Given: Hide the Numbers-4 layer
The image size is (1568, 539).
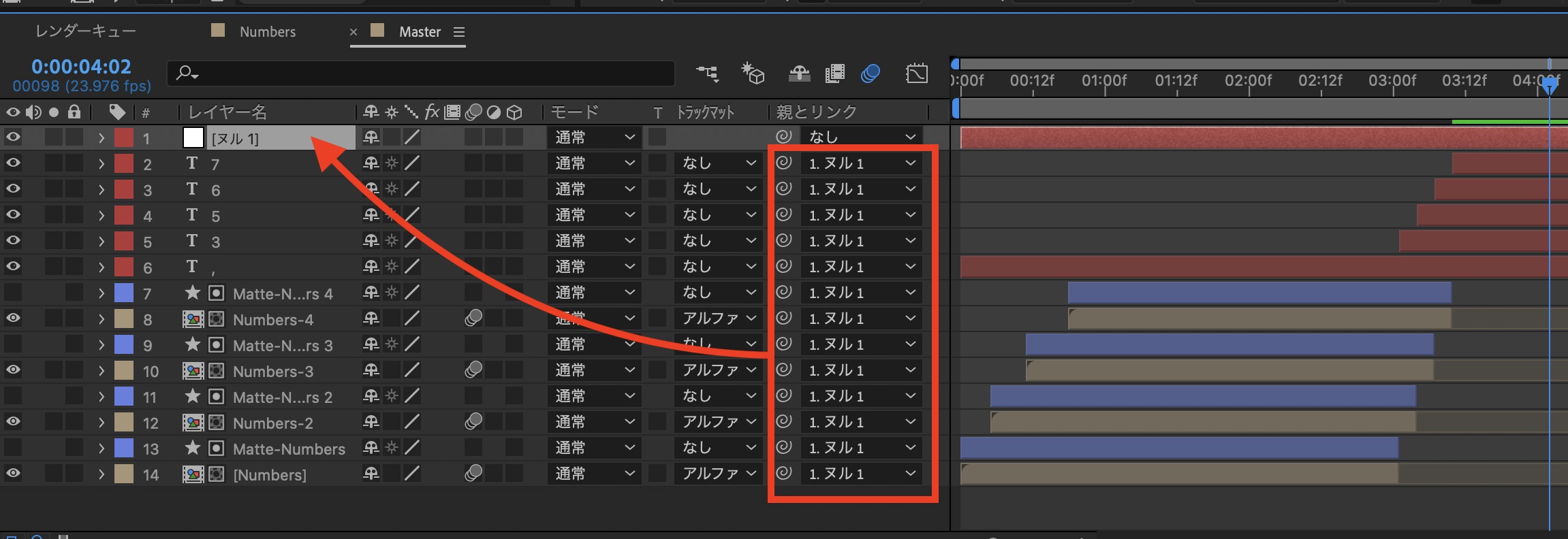Looking at the screenshot, I should tap(13, 318).
